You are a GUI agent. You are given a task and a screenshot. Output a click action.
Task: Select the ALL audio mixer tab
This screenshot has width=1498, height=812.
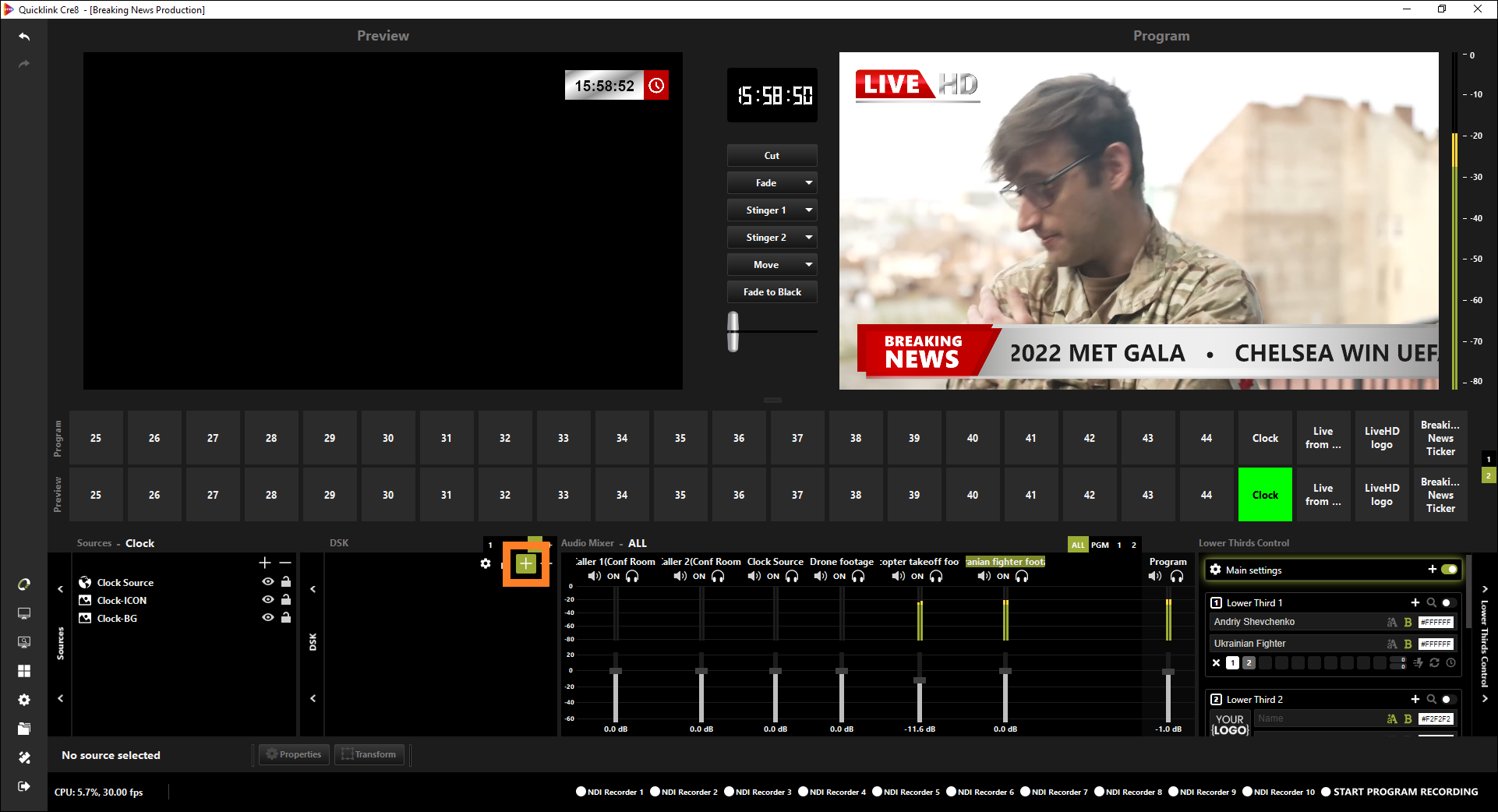point(1078,545)
